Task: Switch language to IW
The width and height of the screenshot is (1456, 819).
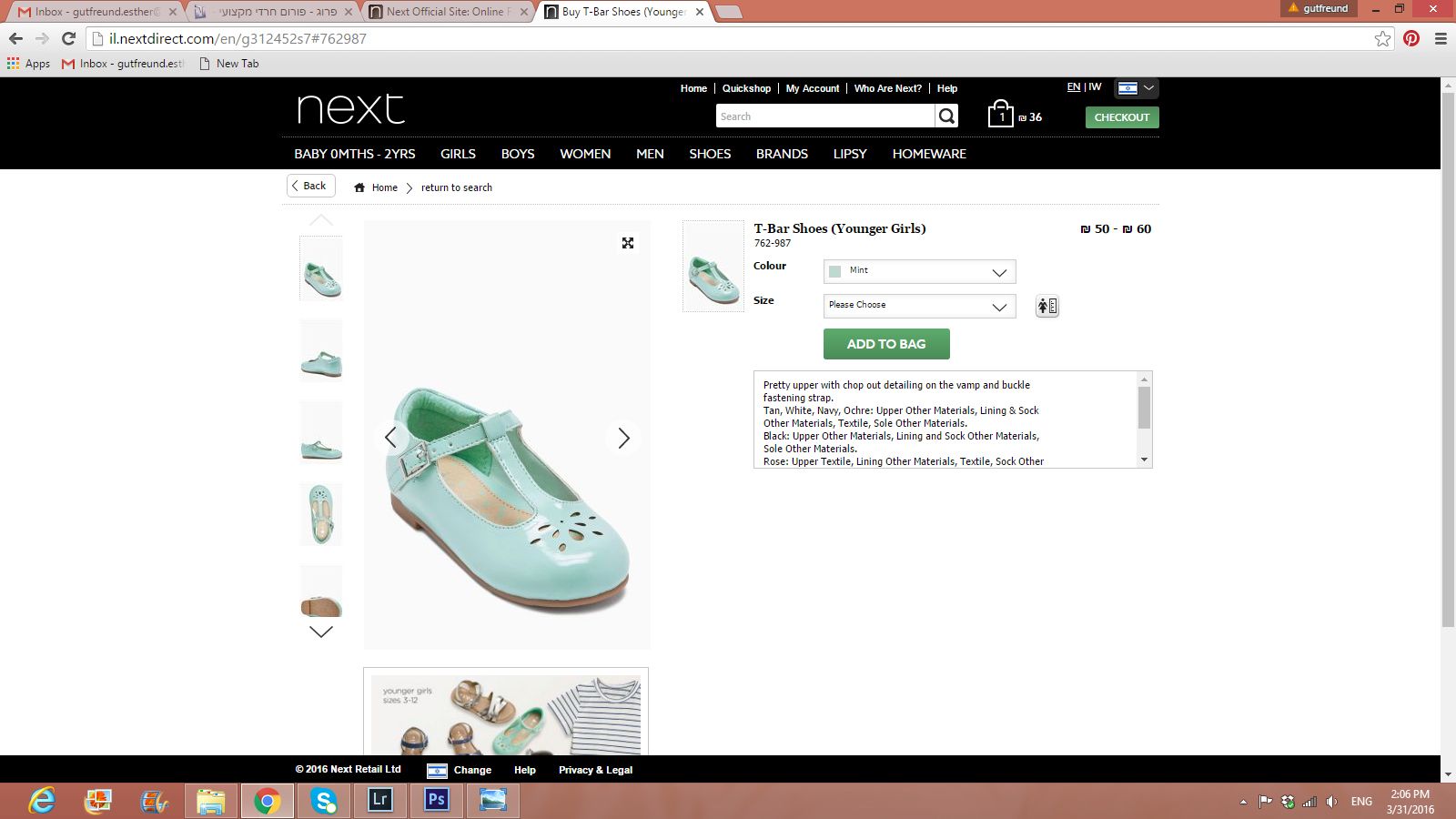Action: click(1095, 87)
